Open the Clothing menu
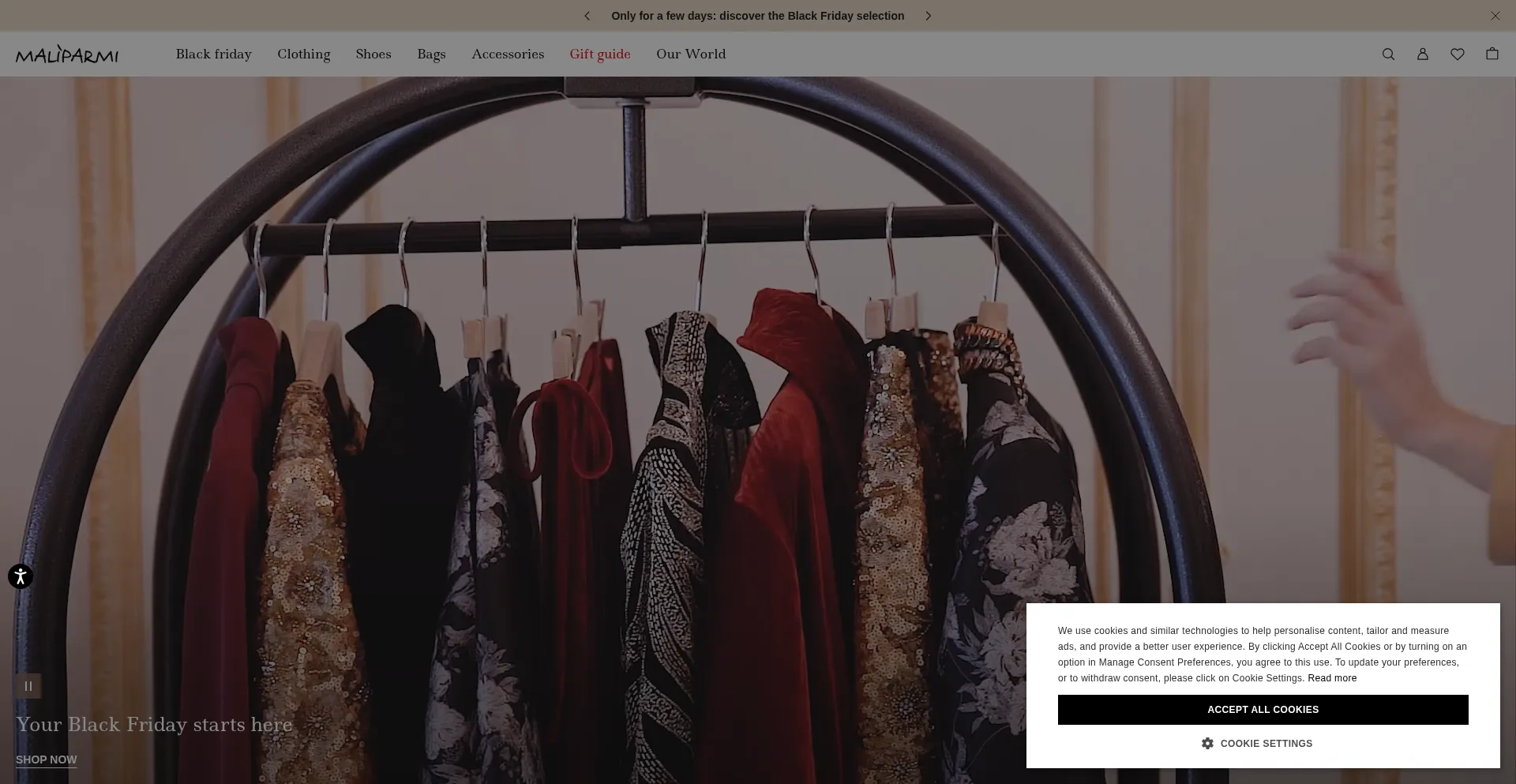 [x=304, y=54]
